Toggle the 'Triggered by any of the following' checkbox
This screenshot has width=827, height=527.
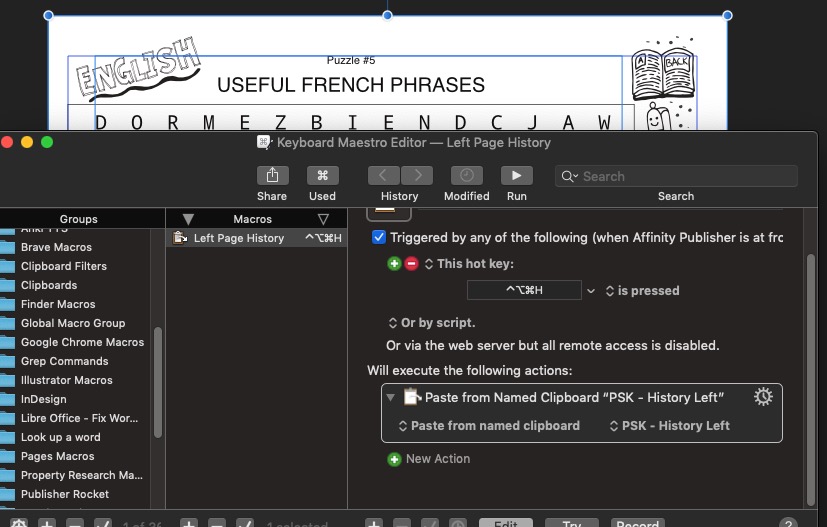(x=379, y=237)
